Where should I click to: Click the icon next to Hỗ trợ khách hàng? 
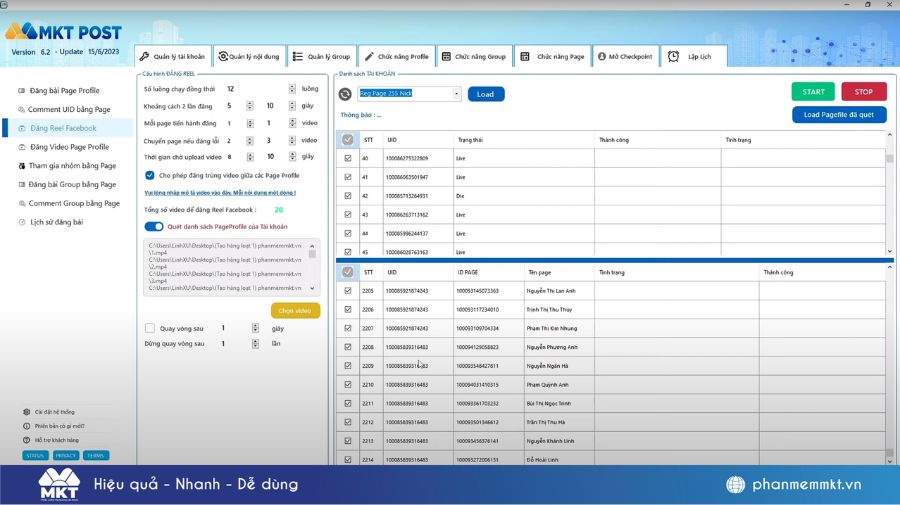pos(25,439)
